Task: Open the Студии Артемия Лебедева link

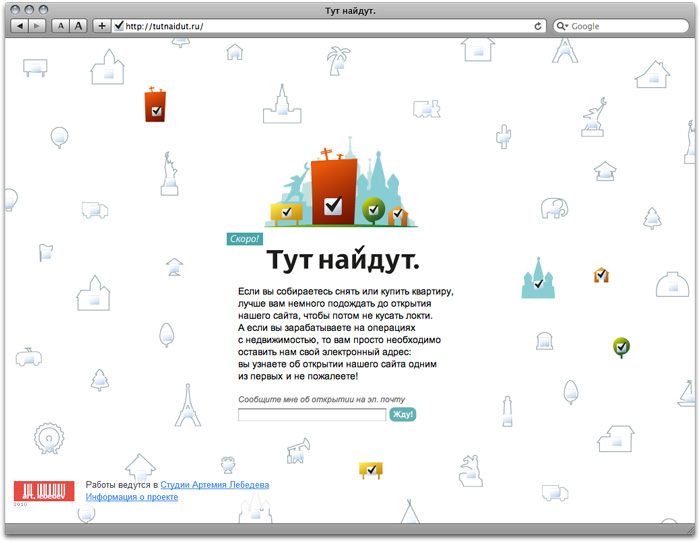Action: click(x=215, y=485)
